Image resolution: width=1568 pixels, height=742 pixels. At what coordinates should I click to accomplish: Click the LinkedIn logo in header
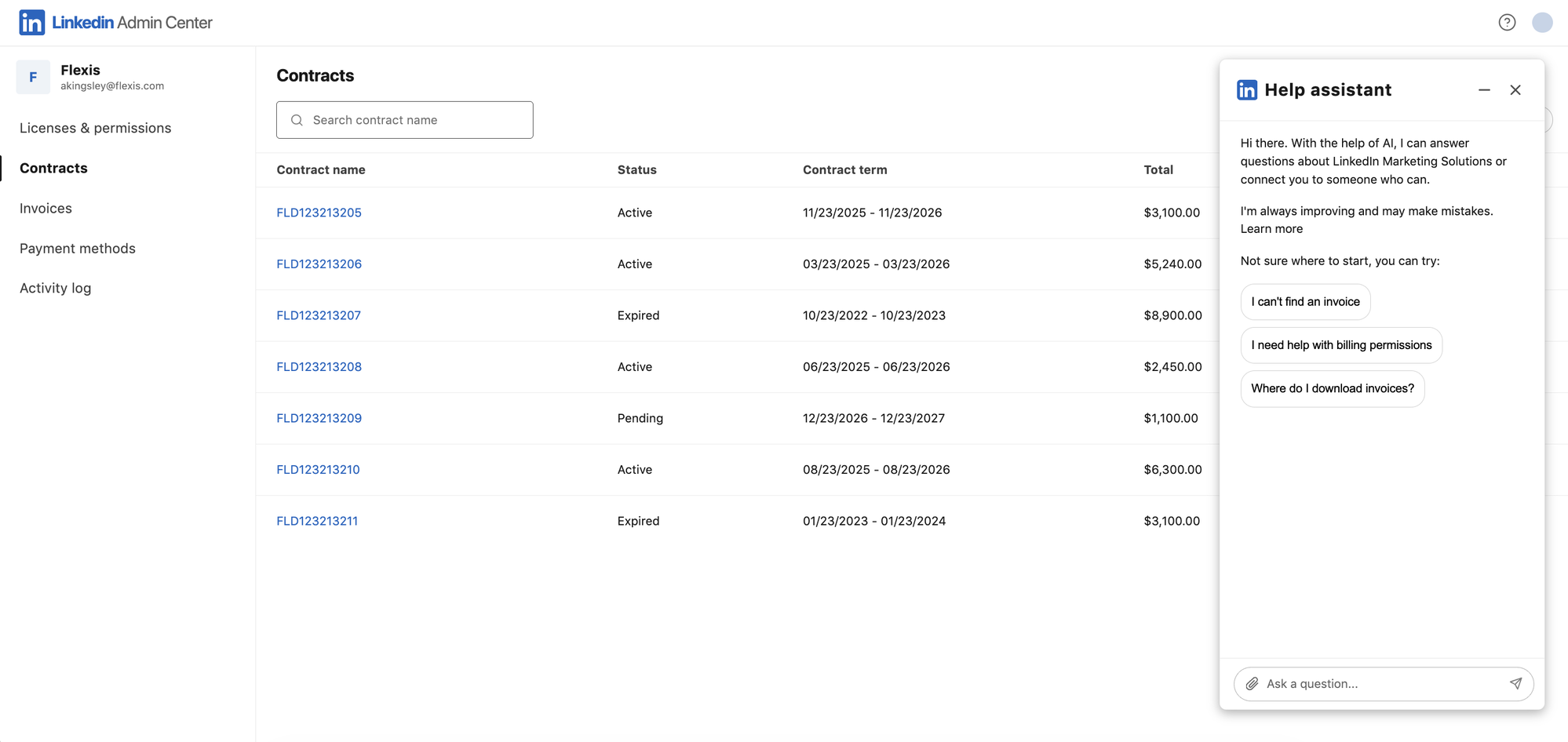click(31, 22)
